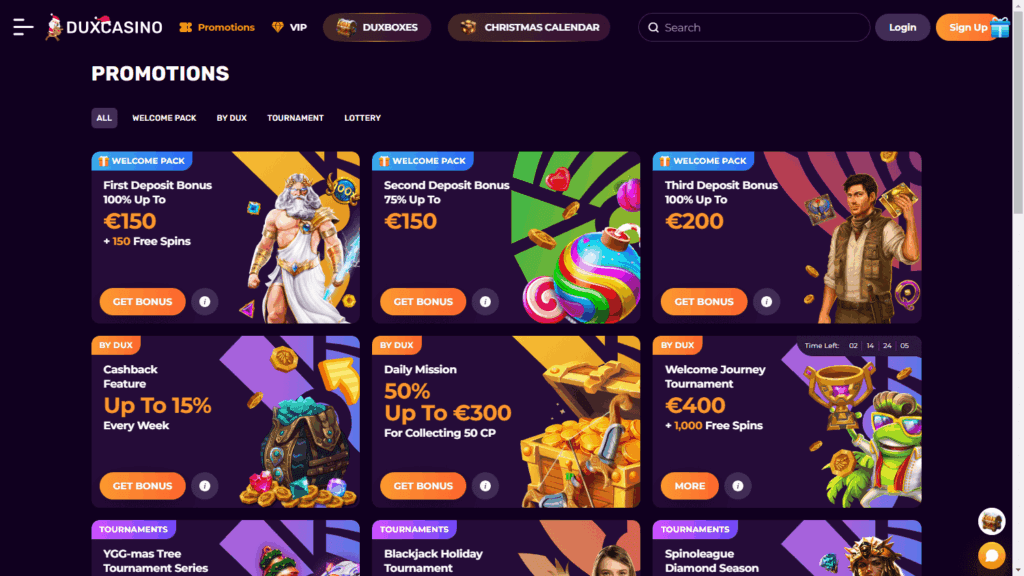Viewport: 1024px width, 576px height.
Task: Open the Christmas Calendar
Action: 529,27
